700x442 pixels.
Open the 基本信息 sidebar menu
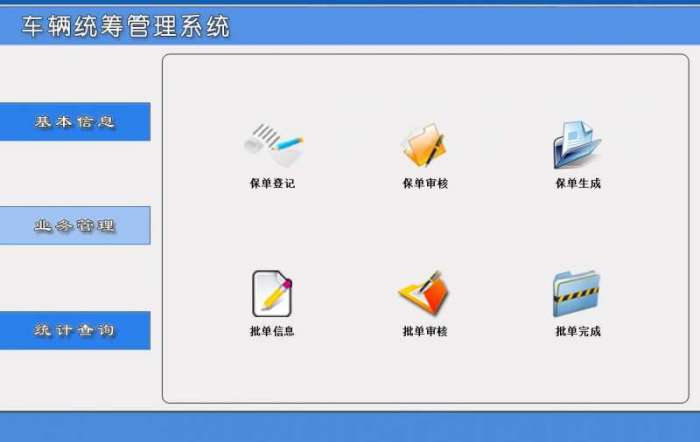pyautogui.click(x=75, y=121)
